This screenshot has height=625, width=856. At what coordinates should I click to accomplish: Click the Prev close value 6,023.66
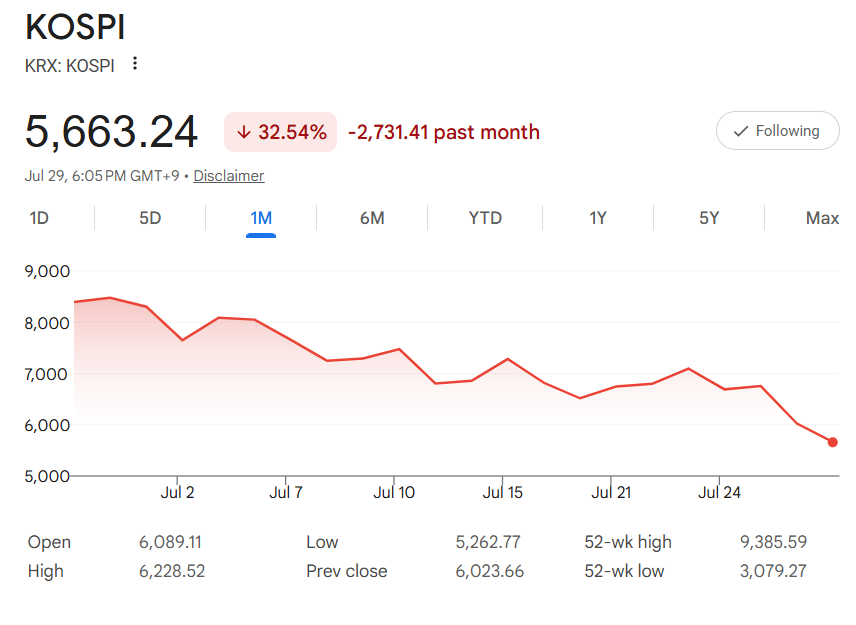490,571
